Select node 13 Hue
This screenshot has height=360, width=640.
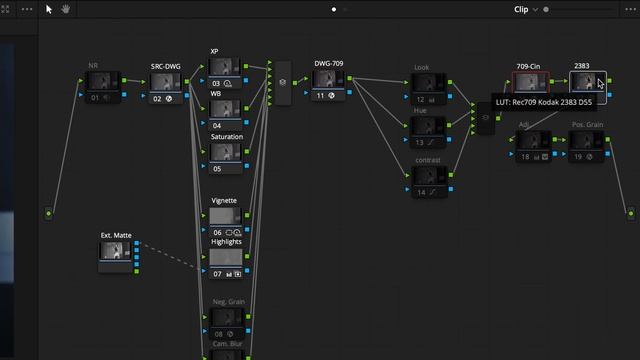(428, 132)
